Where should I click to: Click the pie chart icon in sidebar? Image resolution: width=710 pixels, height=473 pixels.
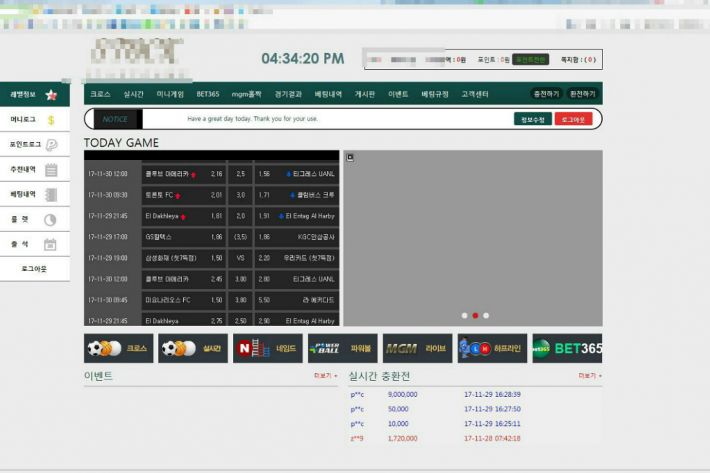pyautogui.click(x=51, y=219)
